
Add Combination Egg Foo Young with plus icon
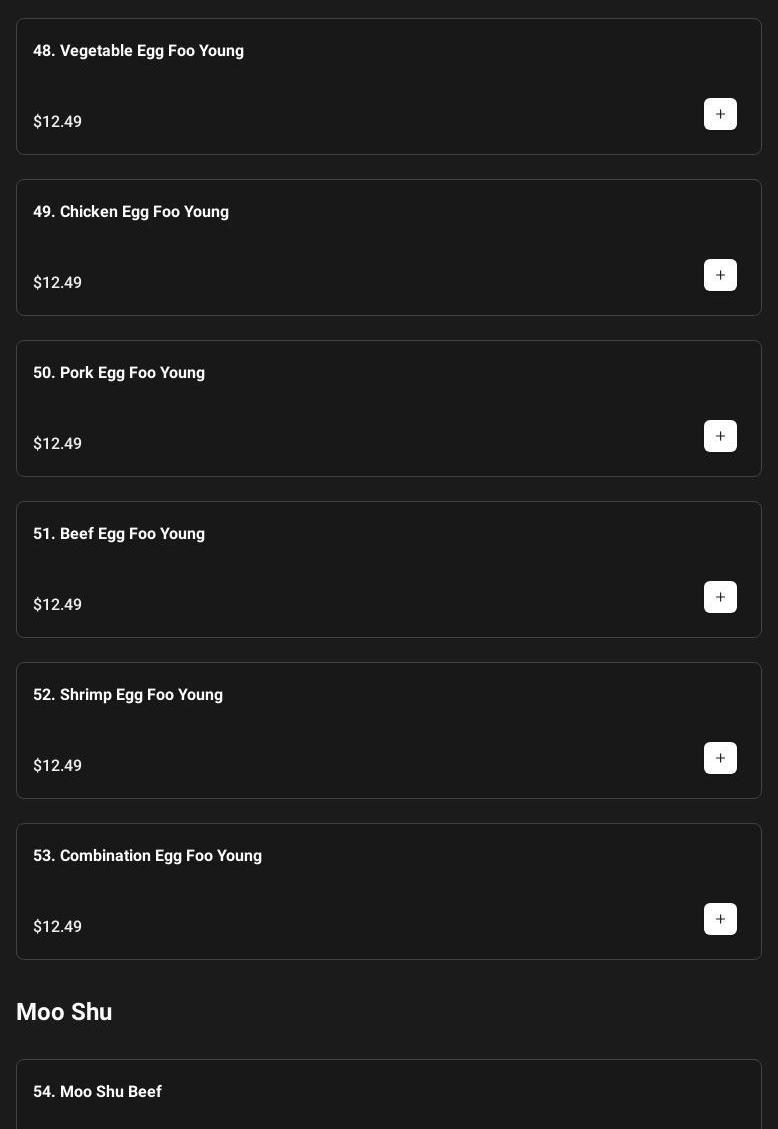click(x=720, y=919)
